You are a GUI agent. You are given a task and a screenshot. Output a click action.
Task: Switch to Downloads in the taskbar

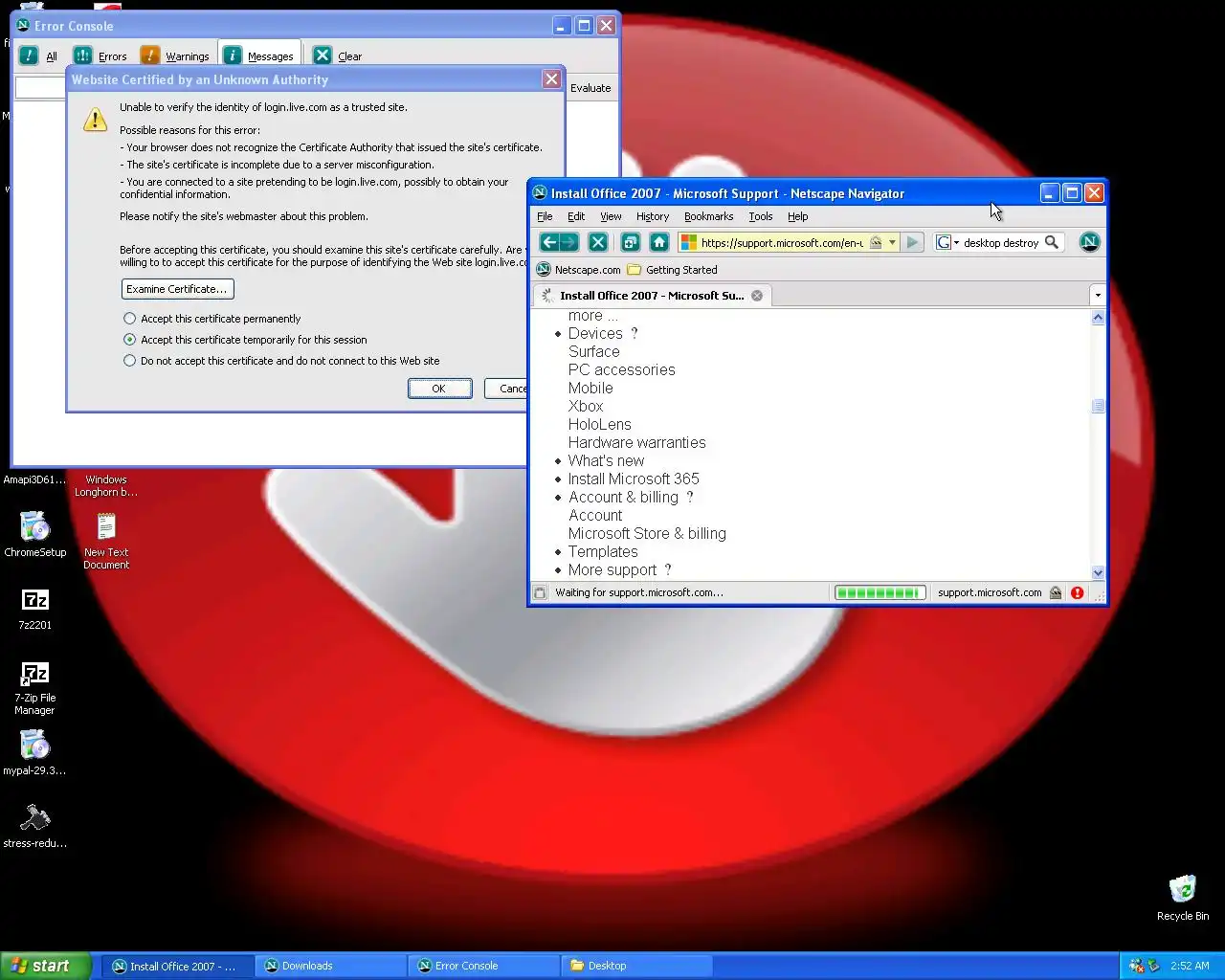coord(329,966)
